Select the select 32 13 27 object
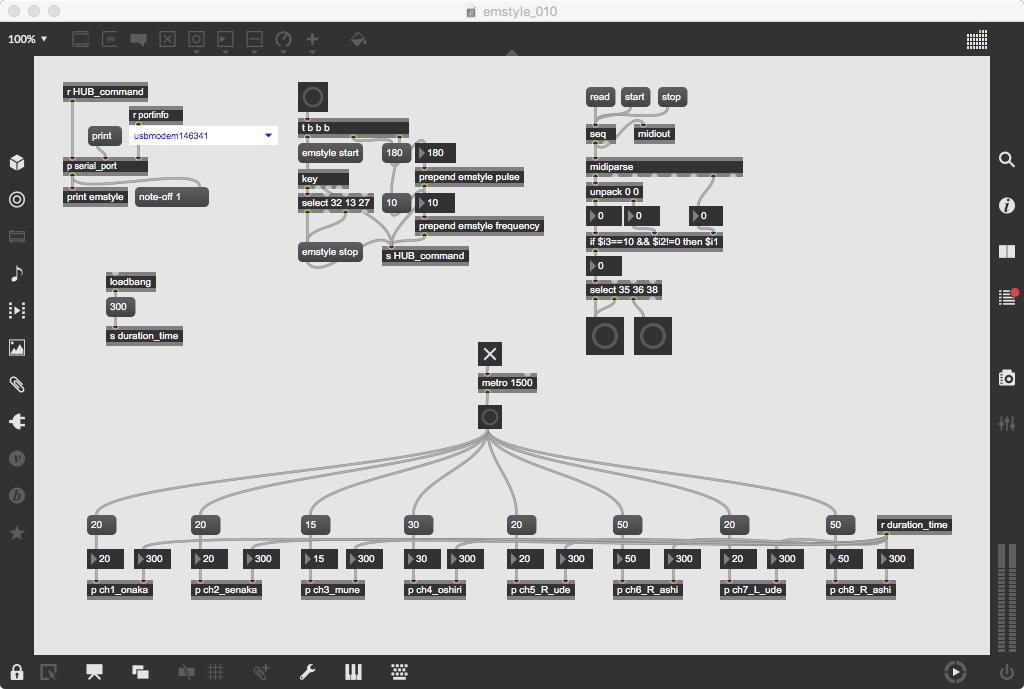The width and height of the screenshot is (1024, 689). [336, 202]
